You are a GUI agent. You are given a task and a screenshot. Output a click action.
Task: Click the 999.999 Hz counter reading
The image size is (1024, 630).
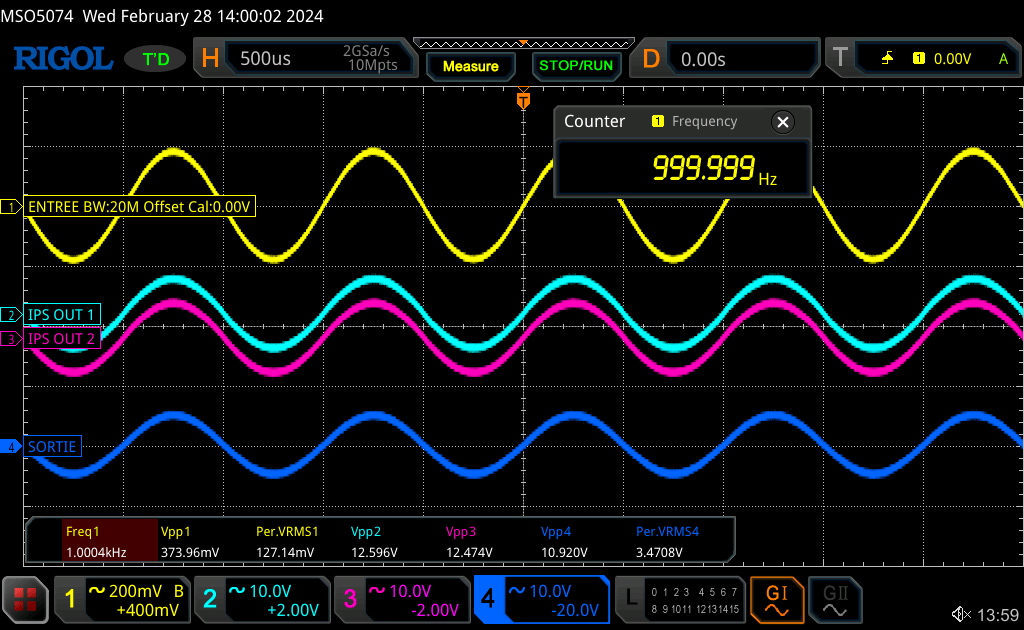coord(714,168)
